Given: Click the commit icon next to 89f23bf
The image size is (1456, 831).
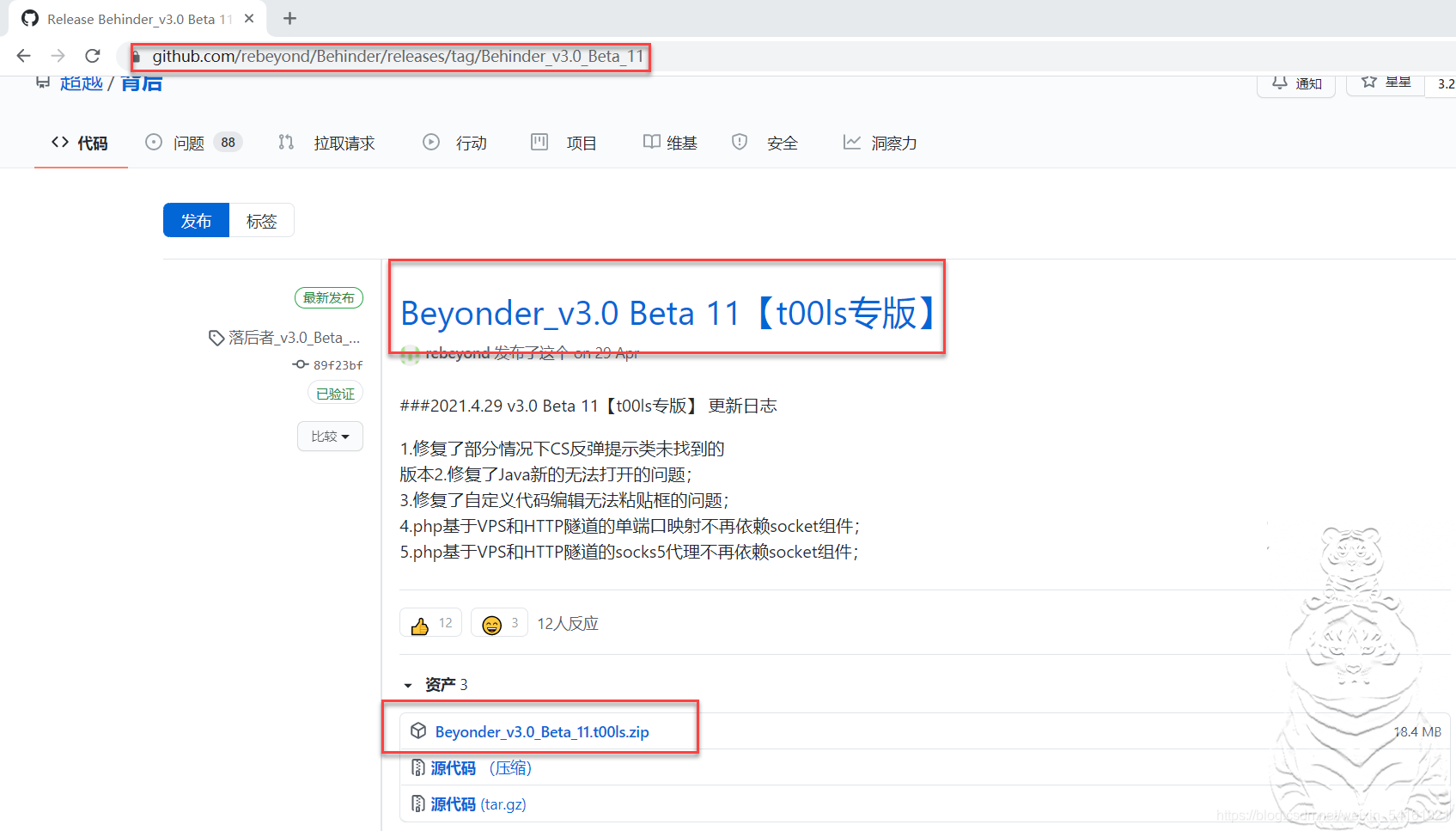Looking at the screenshot, I should pyautogui.click(x=301, y=365).
